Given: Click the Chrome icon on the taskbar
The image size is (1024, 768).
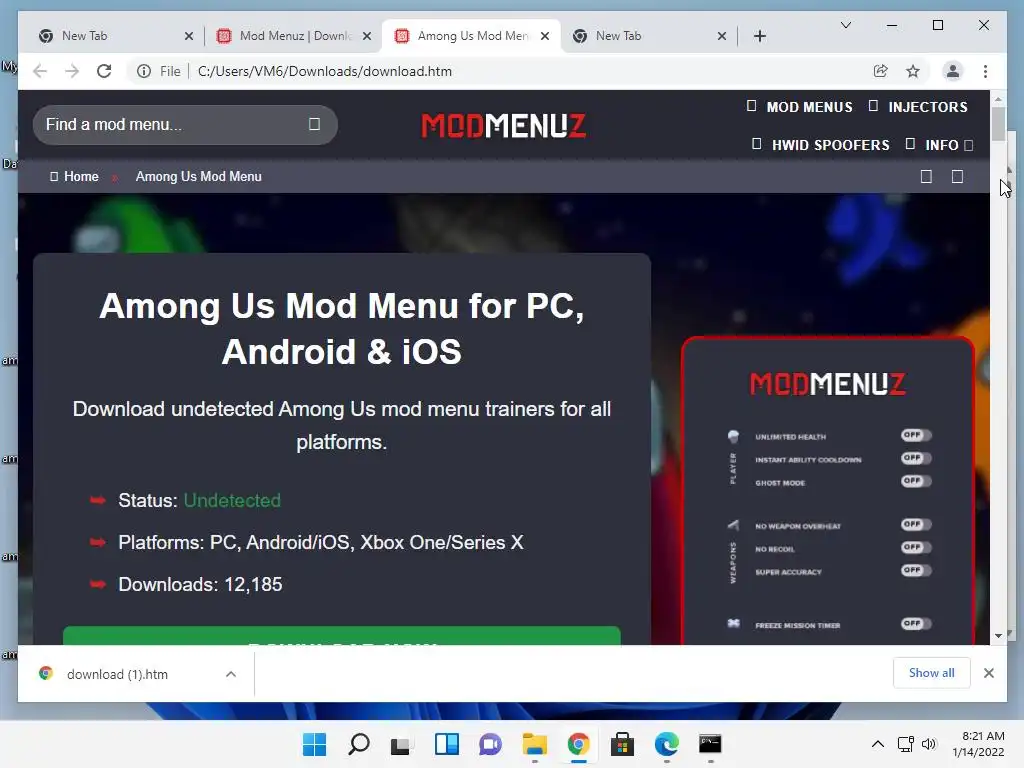Looking at the screenshot, I should [x=578, y=744].
